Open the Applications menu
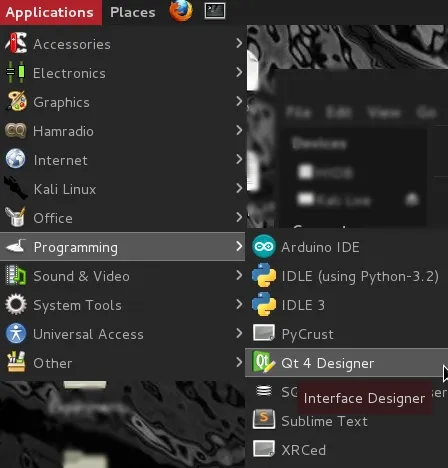448x468 pixels. [x=51, y=12]
